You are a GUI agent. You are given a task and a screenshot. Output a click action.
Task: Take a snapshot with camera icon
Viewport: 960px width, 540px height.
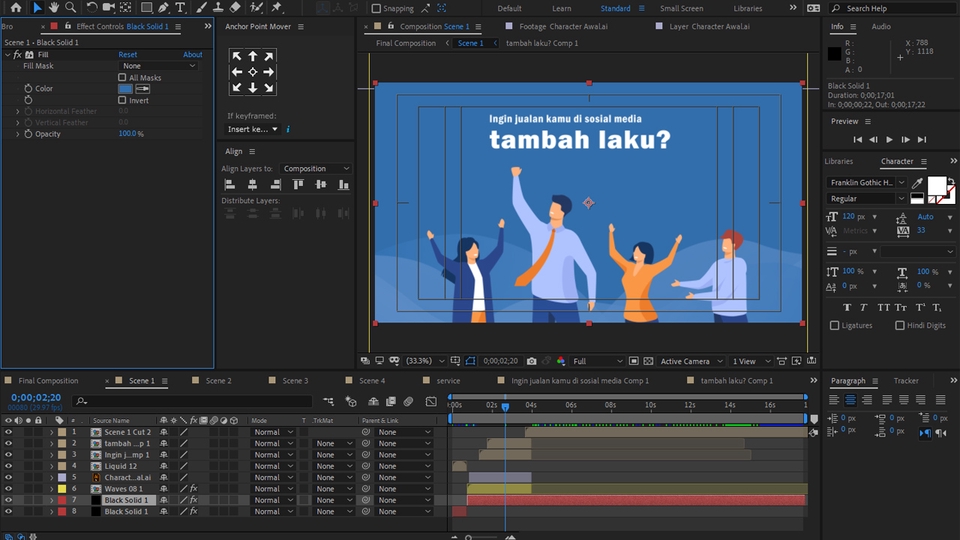(531, 361)
